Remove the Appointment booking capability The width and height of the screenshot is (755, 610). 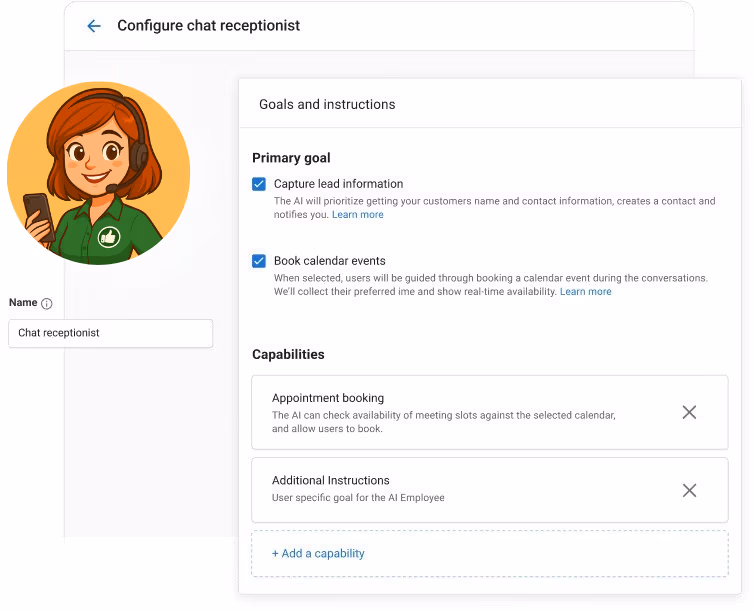[688, 412]
